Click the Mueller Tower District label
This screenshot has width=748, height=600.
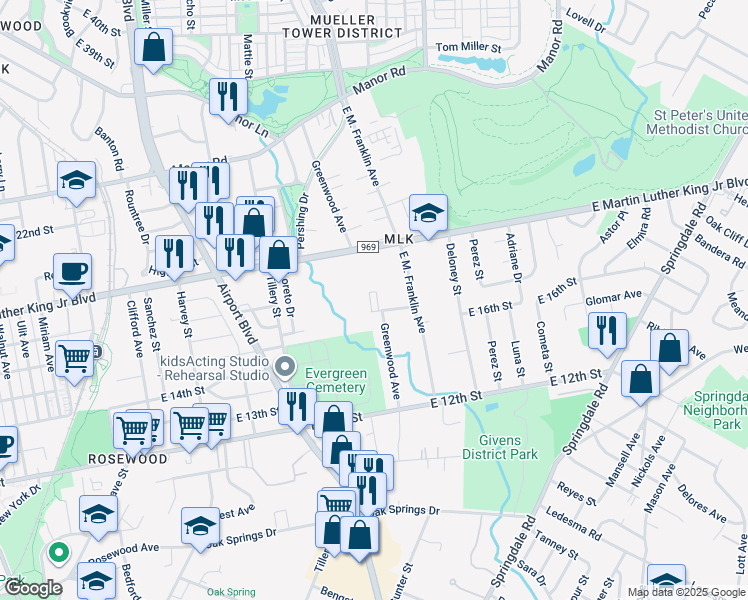[342, 26]
